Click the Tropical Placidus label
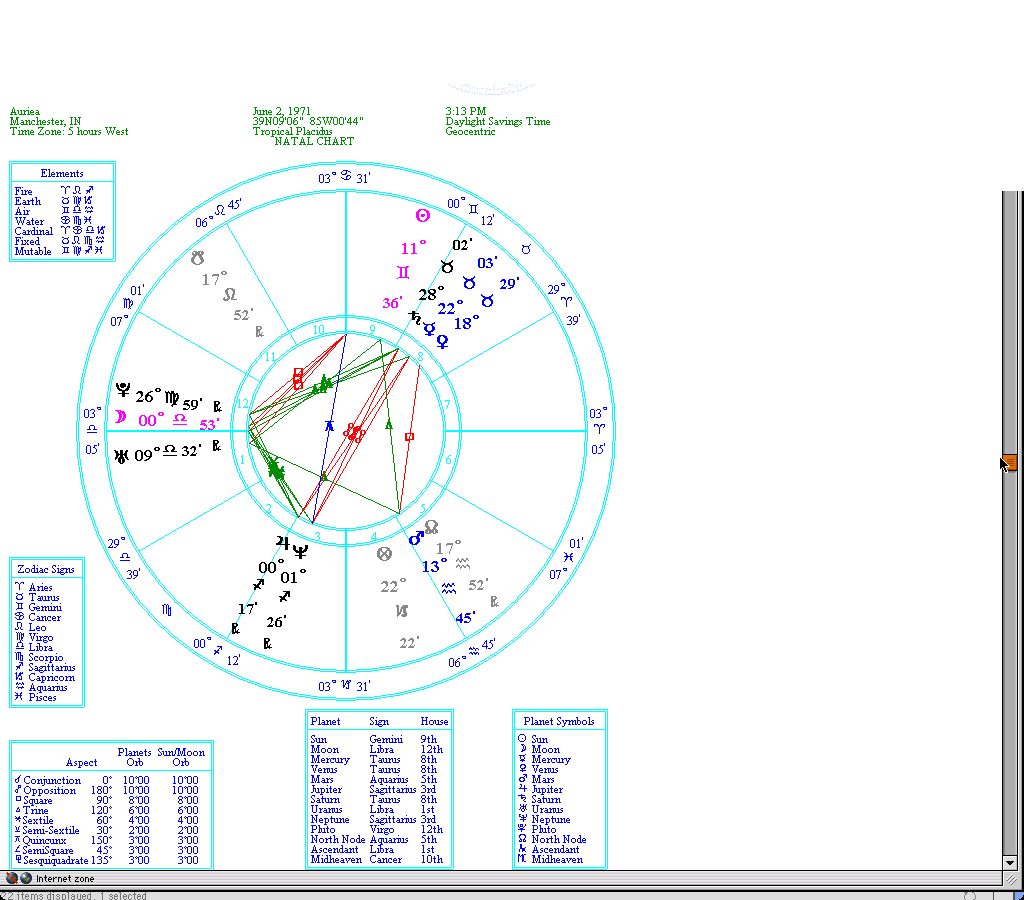 click(x=293, y=131)
